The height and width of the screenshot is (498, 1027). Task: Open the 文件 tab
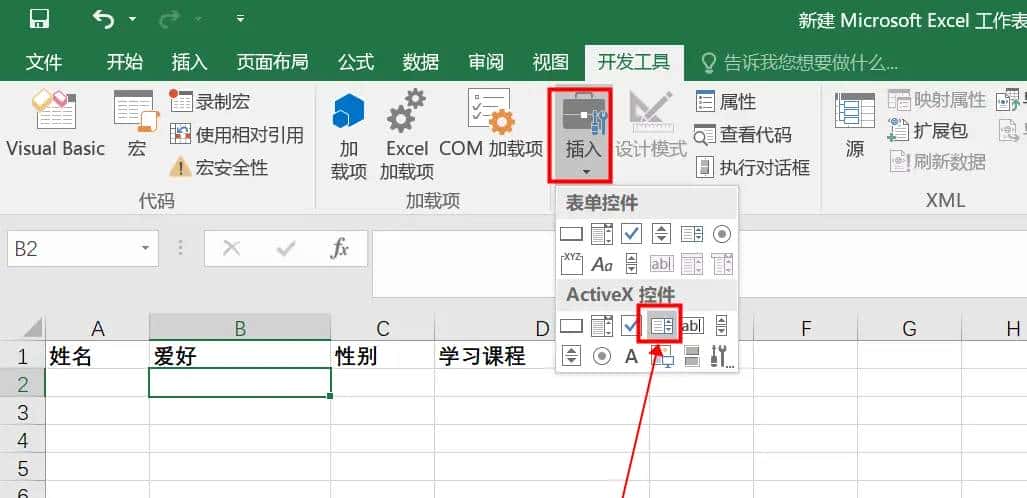pos(45,63)
